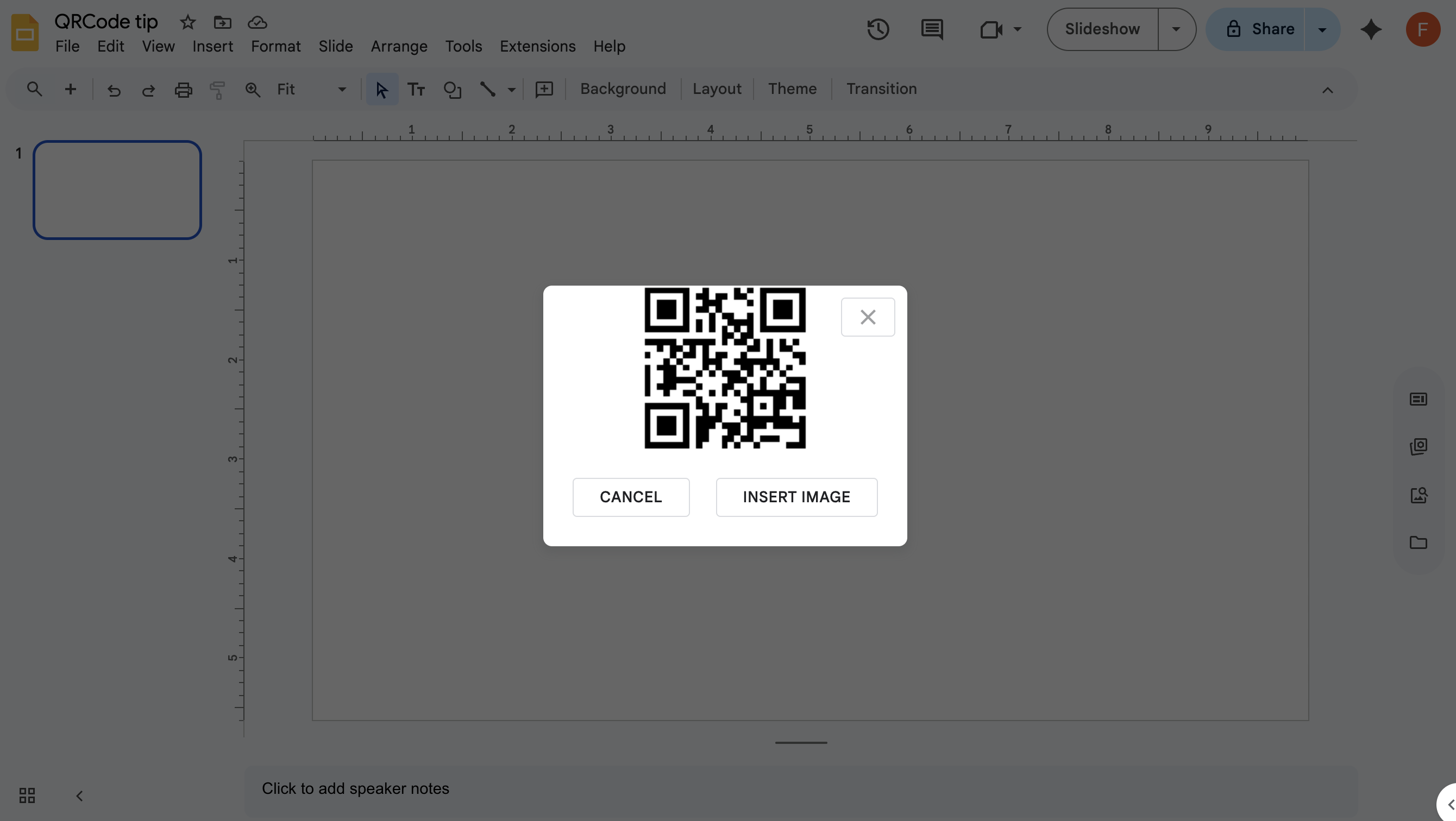Screen dimensions: 1456x821
Task: Expand the line tool dropdown arrow
Action: pos(512,89)
